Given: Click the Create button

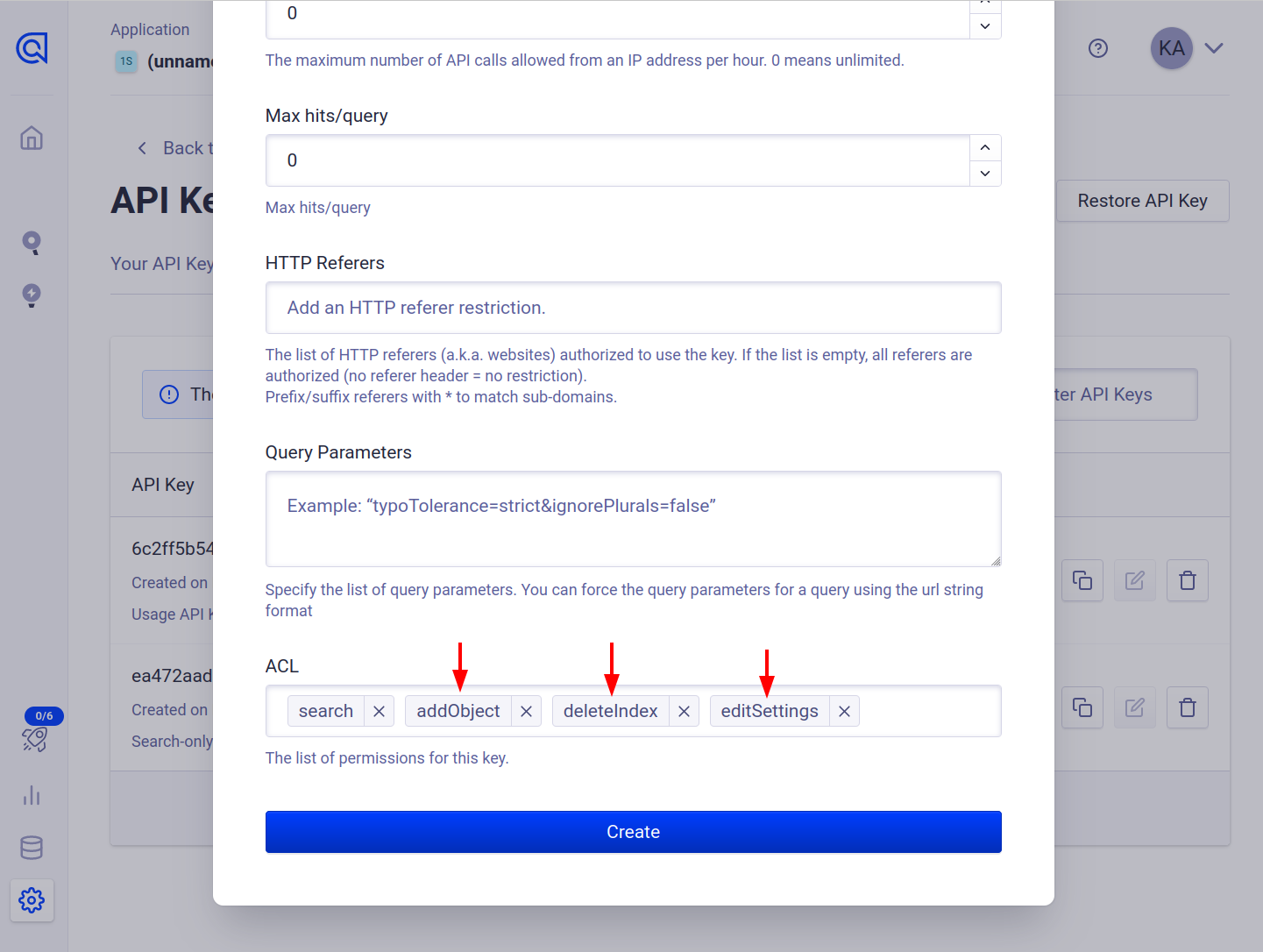Looking at the screenshot, I should pos(633,832).
